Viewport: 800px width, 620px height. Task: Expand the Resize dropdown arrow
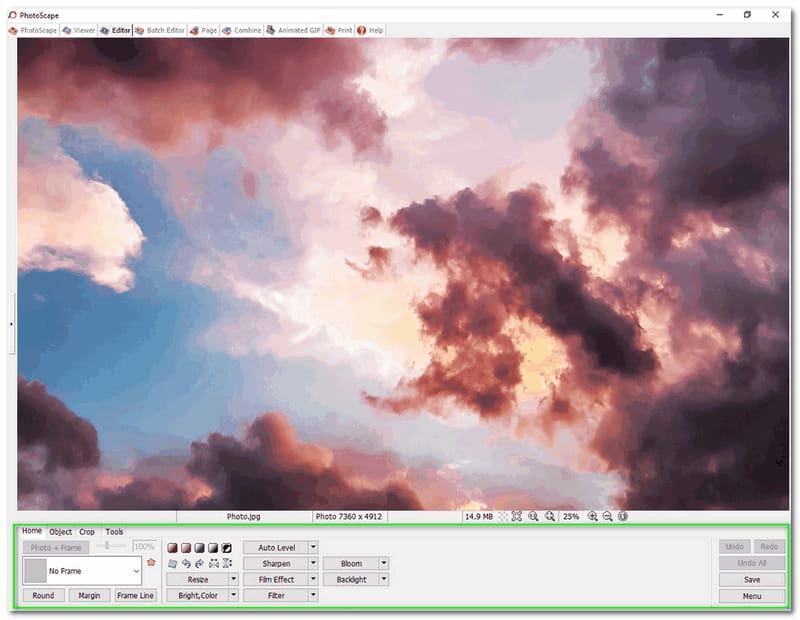[234, 579]
